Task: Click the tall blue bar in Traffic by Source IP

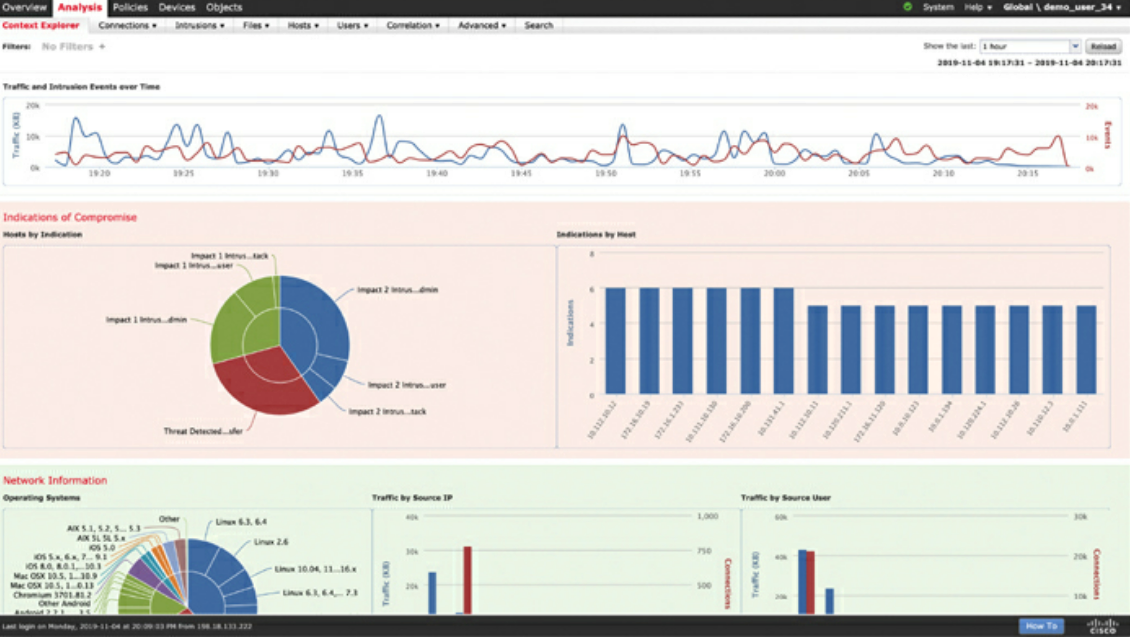Action: [x=432, y=593]
